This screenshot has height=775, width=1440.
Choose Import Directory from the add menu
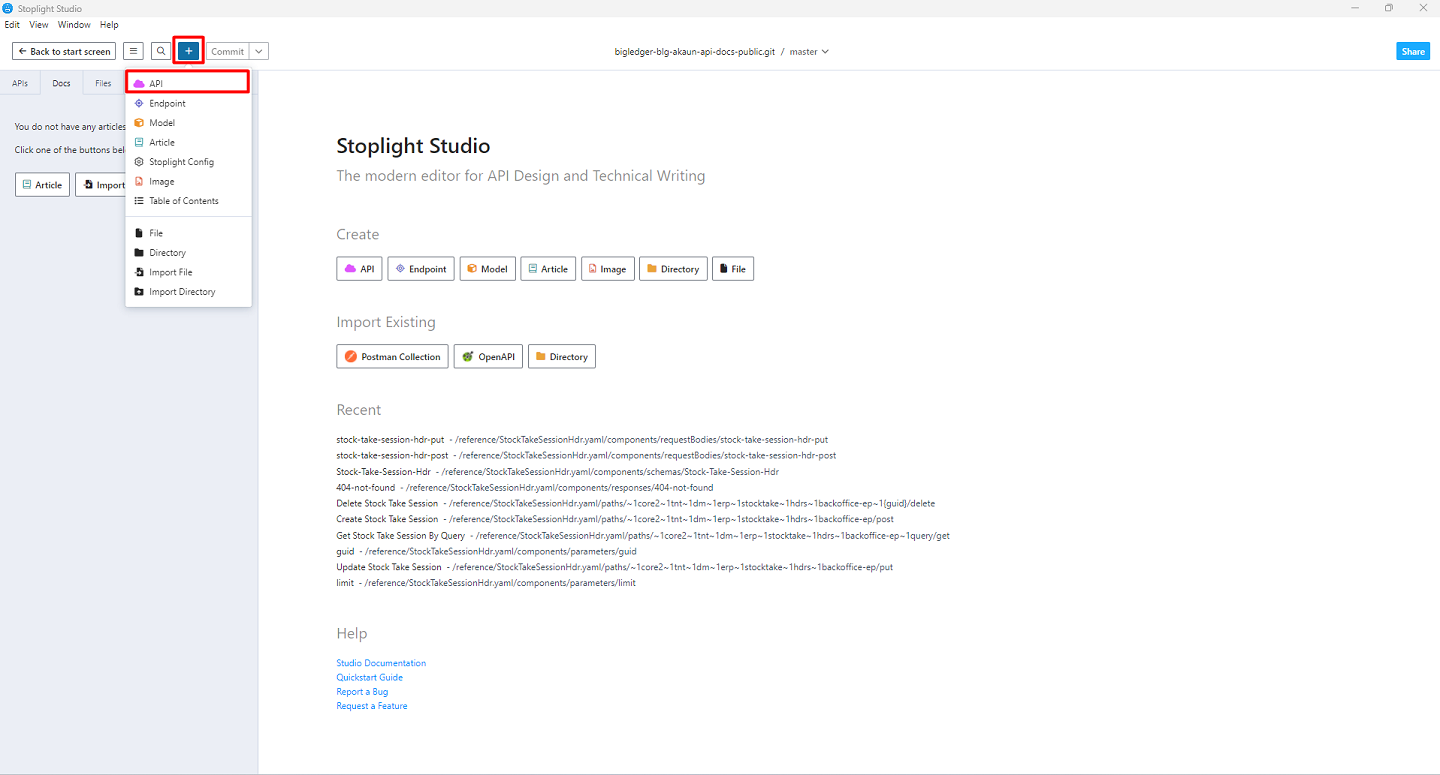pos(181,292)
